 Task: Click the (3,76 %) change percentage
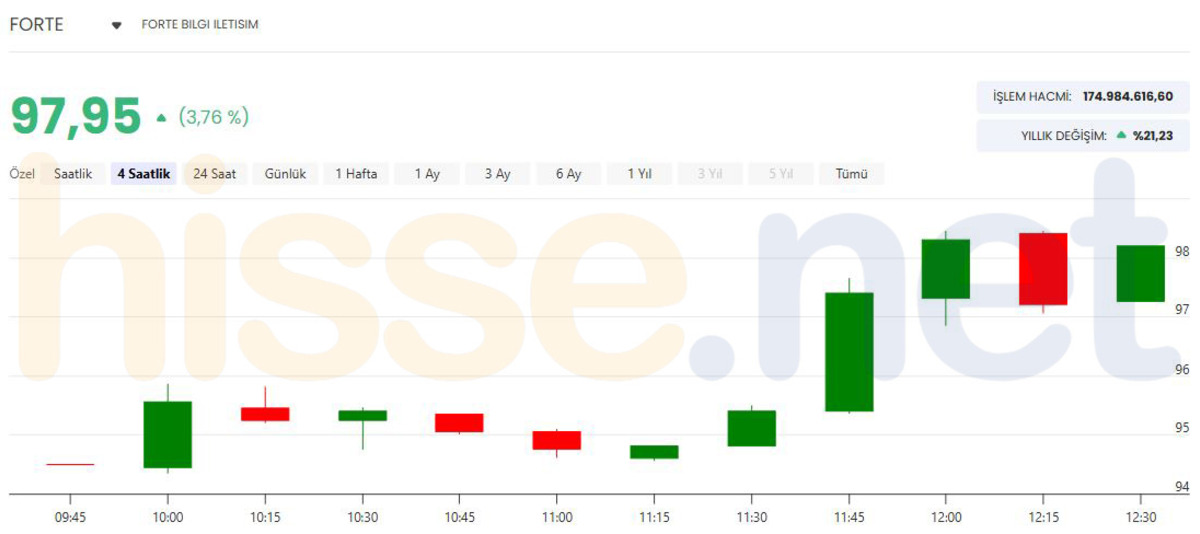pos(213,117)
